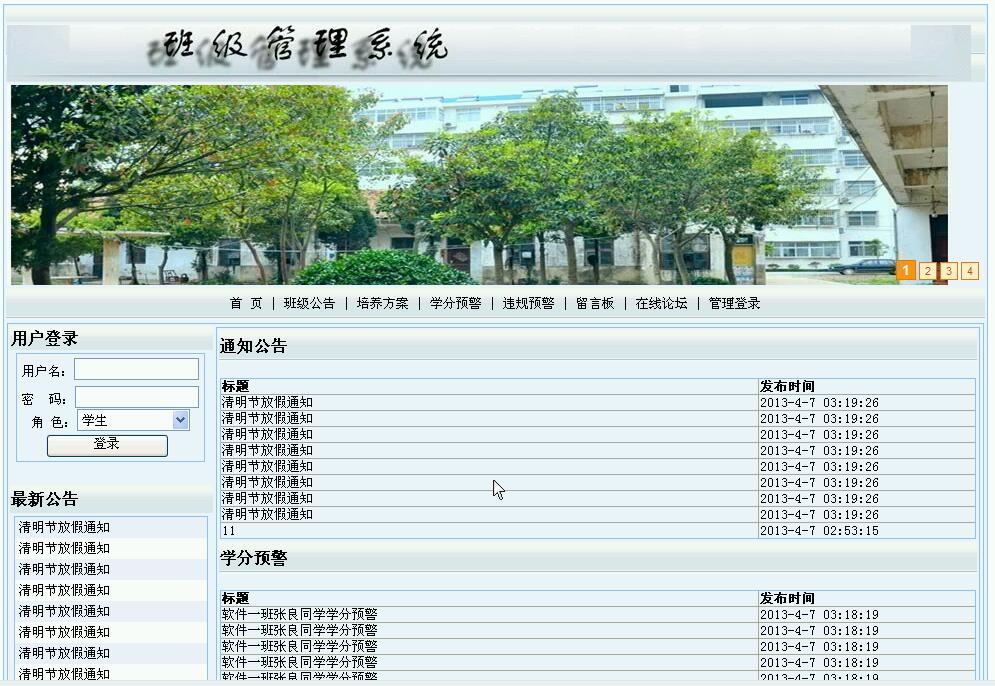Screen dimensions: 995x686
Task: Click the timestamp 2013-4-7 02:53:15
Action: (x=819, y=531)
